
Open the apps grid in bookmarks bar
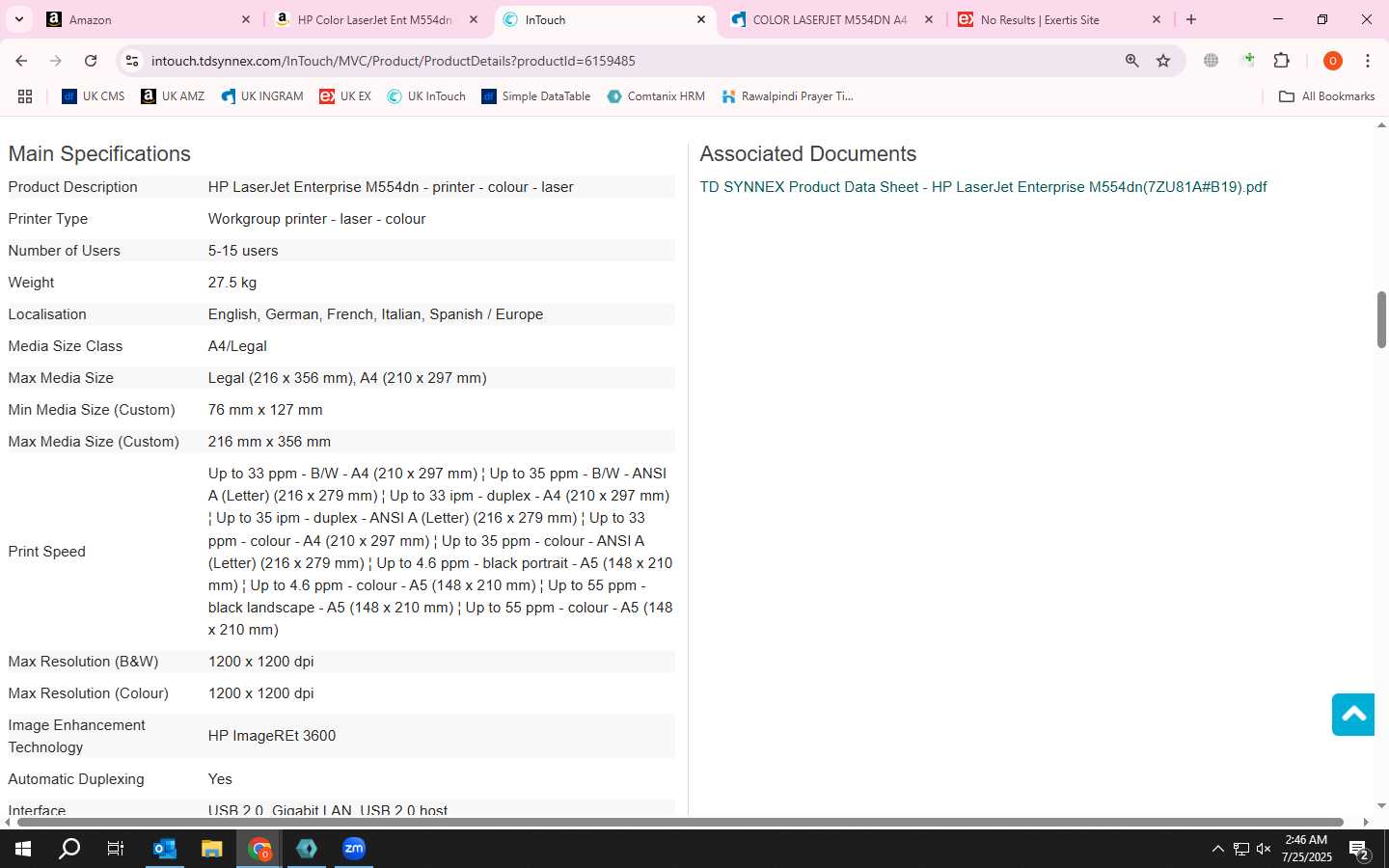25,96
